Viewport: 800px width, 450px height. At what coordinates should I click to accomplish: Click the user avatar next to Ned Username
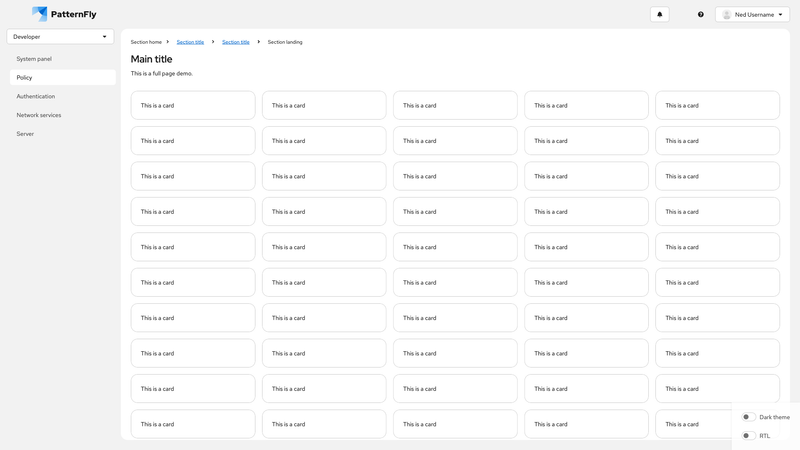click(727, 14)
